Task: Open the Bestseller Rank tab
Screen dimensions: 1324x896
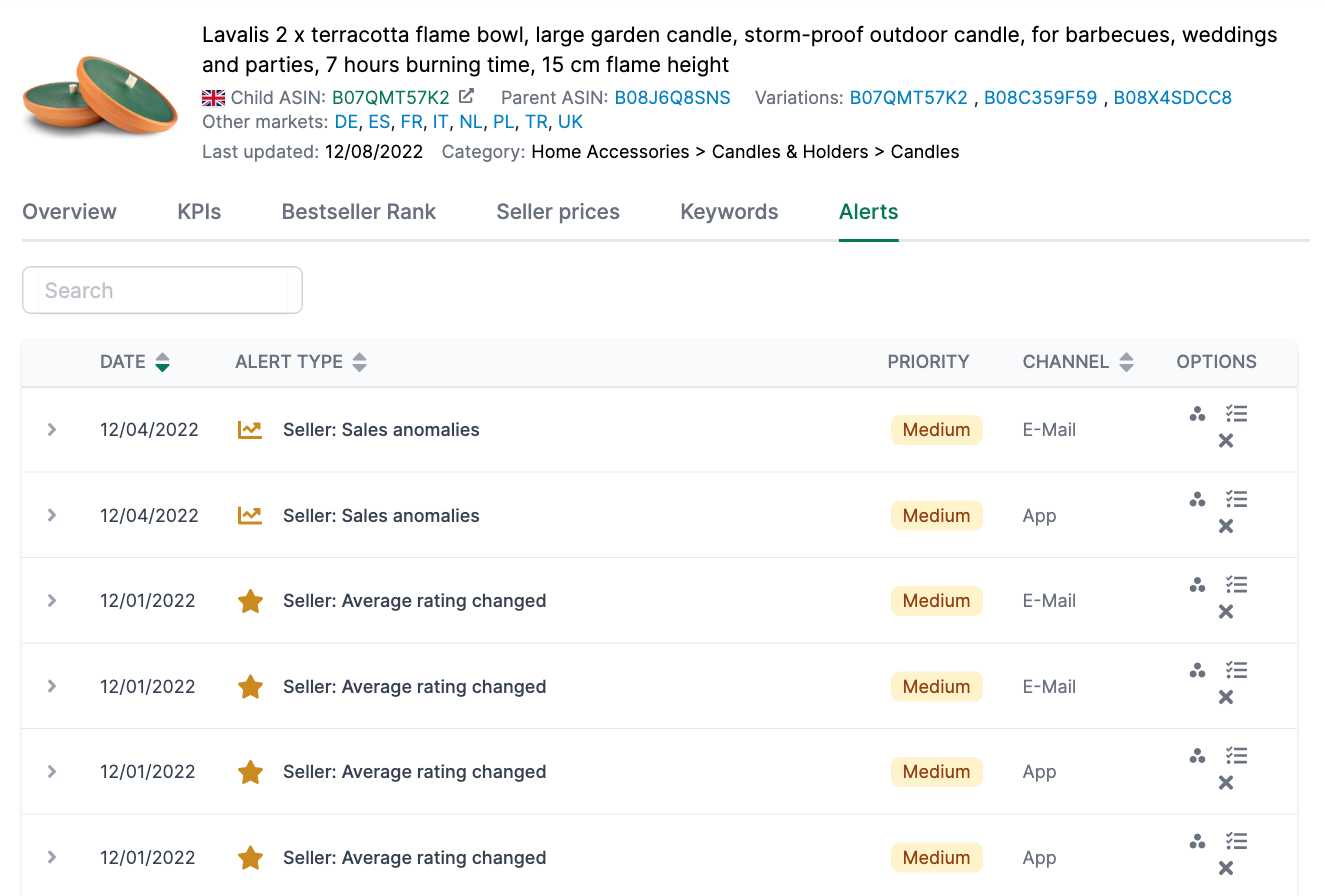Action: 358,212
